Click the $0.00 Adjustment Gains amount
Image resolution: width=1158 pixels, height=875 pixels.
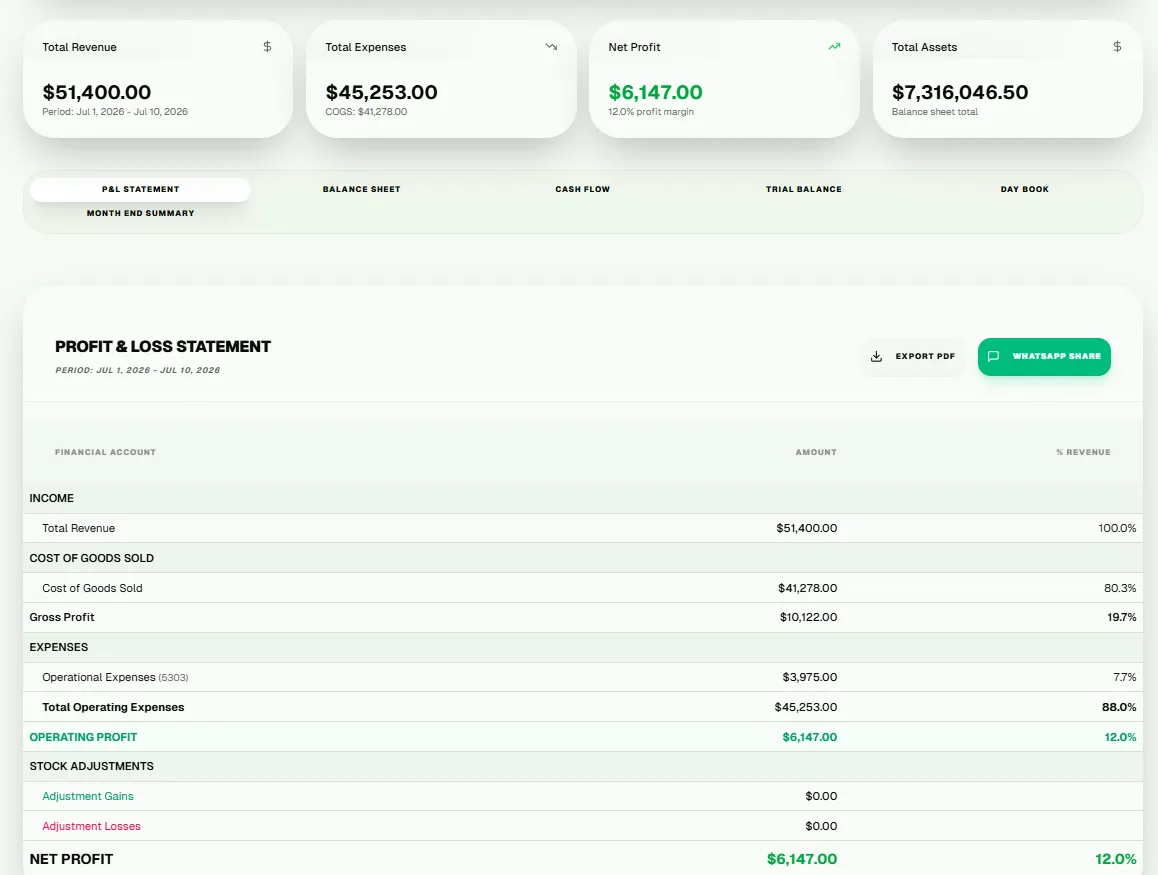tap(821, 796)
